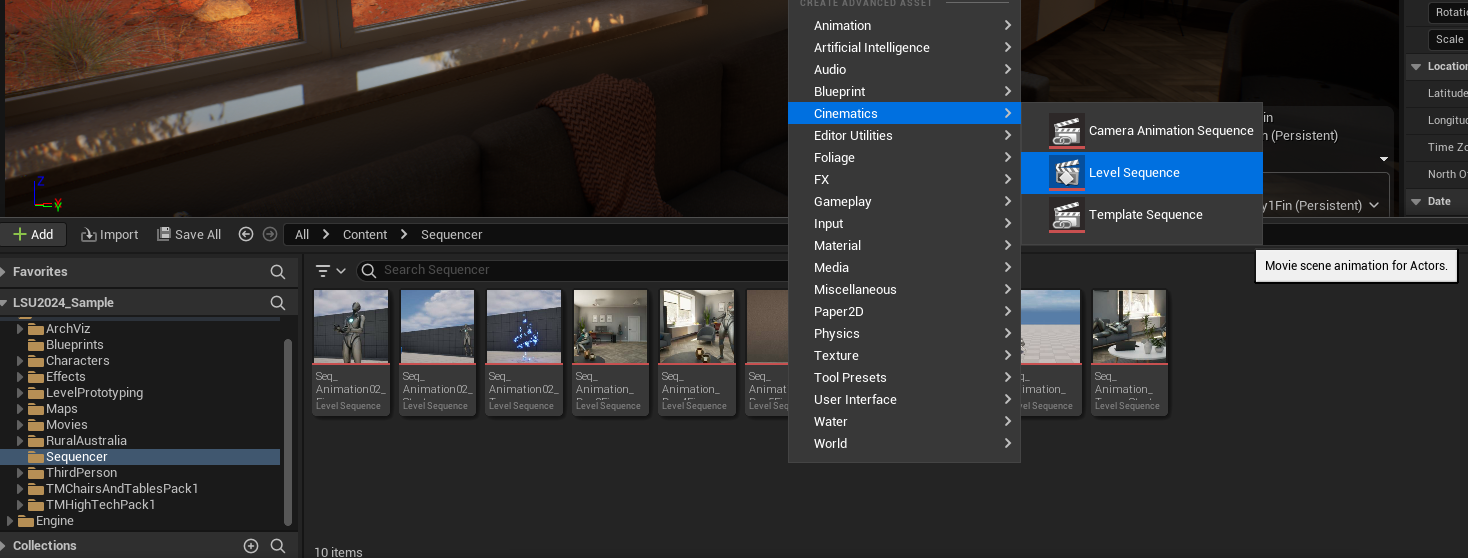Image resolution: width=1468 pixels, height=558 pixels.
Task: Click the Template Sequence clapperboard icon
Action: click(x=1067, y=215)
